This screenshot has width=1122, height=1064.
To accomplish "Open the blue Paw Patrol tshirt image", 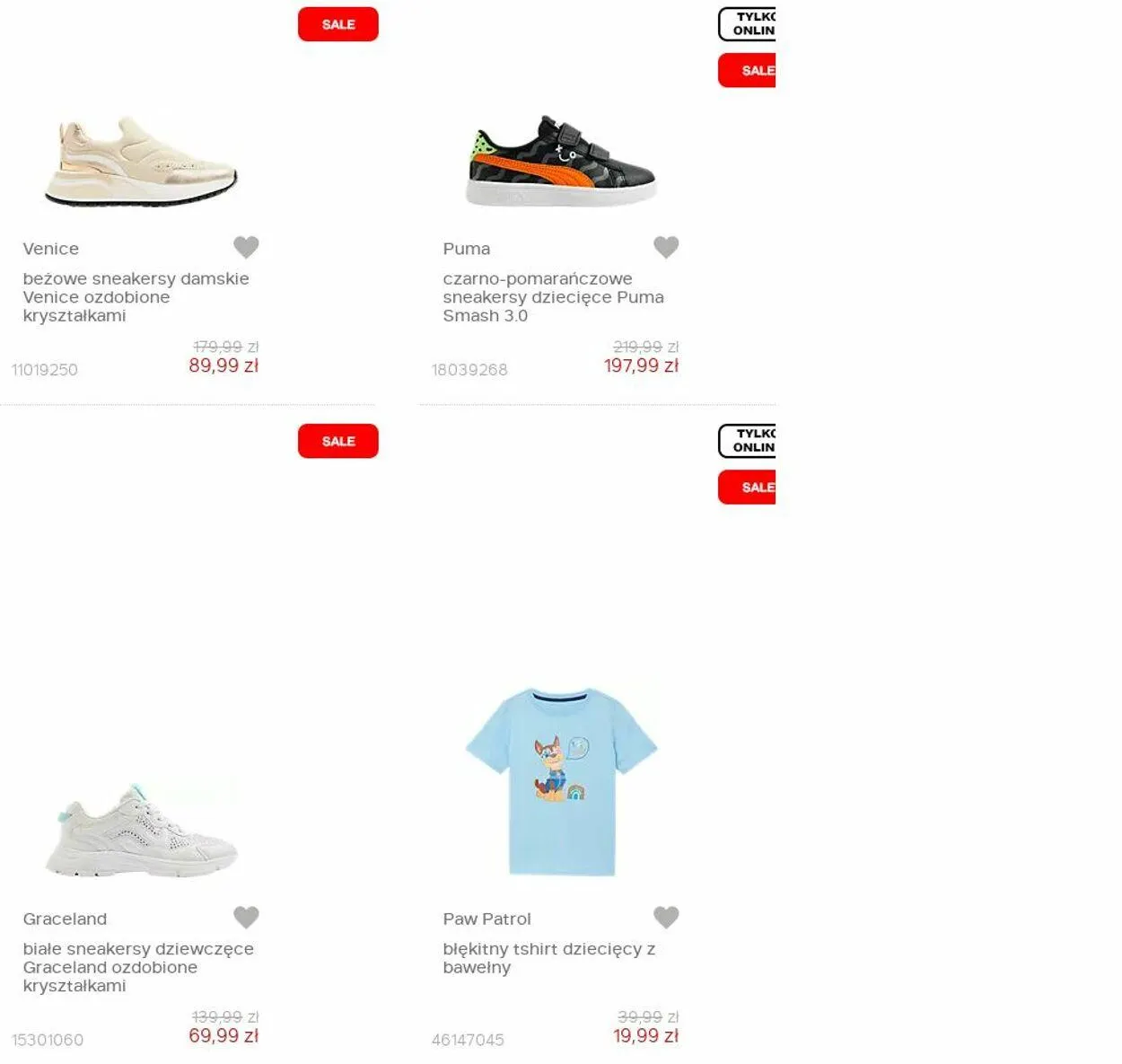I will pyautogui.click(x=562, y=781).
